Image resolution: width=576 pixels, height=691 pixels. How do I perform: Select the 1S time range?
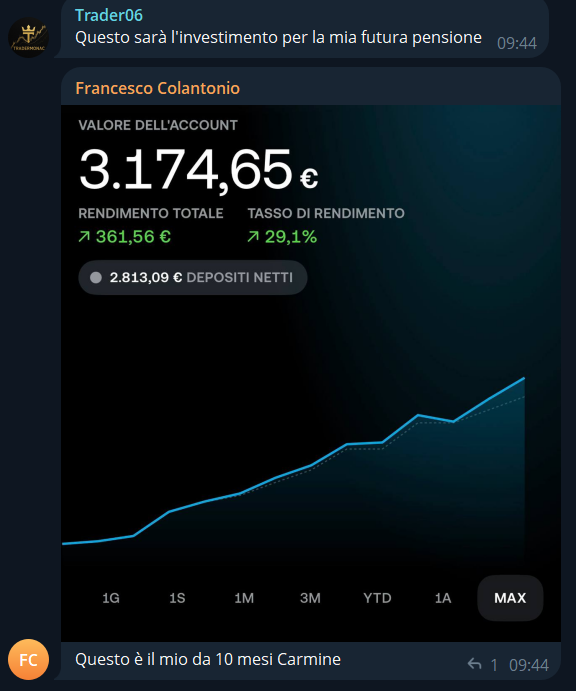pos(177,598)
